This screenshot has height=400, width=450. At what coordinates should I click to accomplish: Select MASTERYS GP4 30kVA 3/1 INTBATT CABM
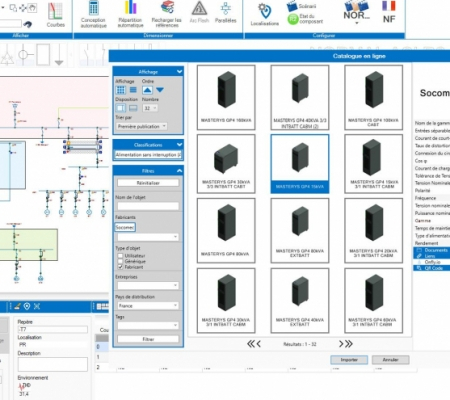click(226, 300)
